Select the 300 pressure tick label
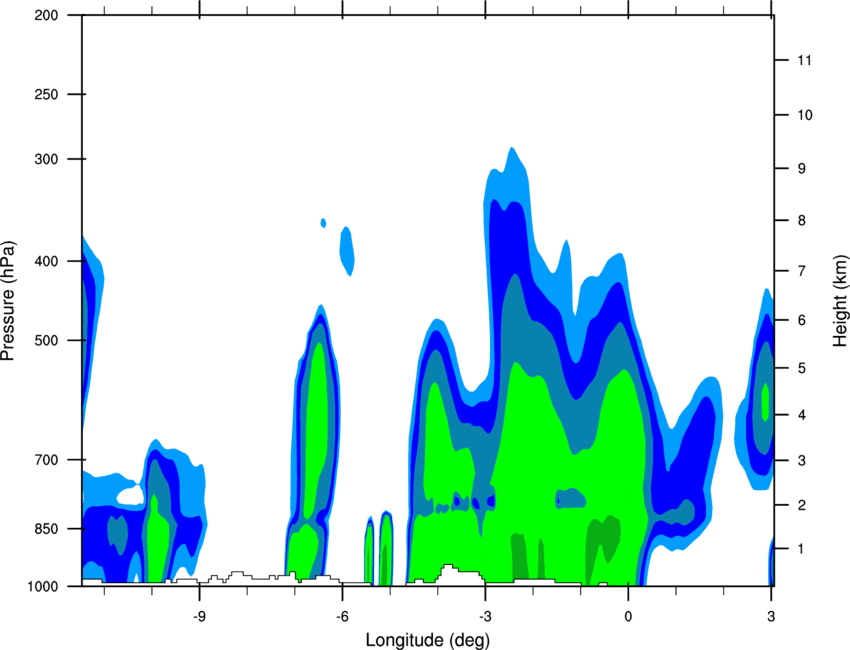This screenshot has height=650, width=850. [x=46, y=159]
